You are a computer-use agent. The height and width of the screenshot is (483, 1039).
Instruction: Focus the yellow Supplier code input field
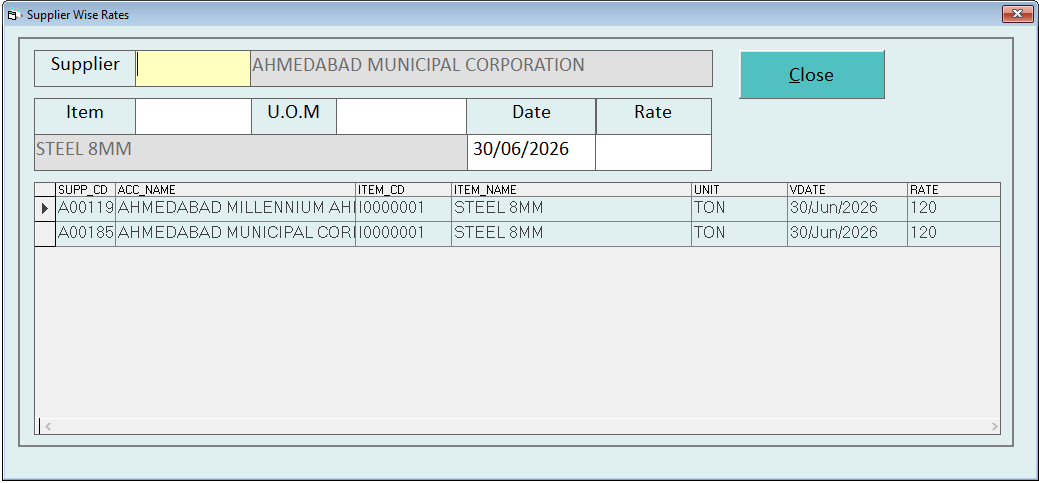pyautogui.click(x=193, y=68)
